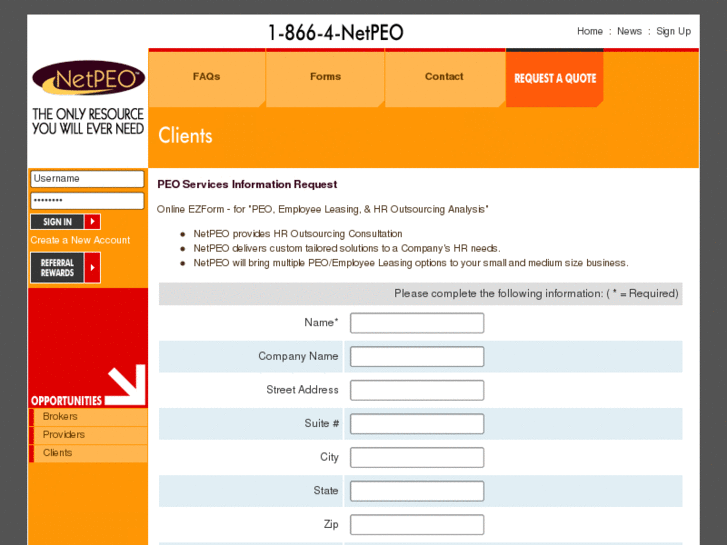This screenshot has height=545, width=727.
Task: Click into the Street Address field
Action: [417, 390]
